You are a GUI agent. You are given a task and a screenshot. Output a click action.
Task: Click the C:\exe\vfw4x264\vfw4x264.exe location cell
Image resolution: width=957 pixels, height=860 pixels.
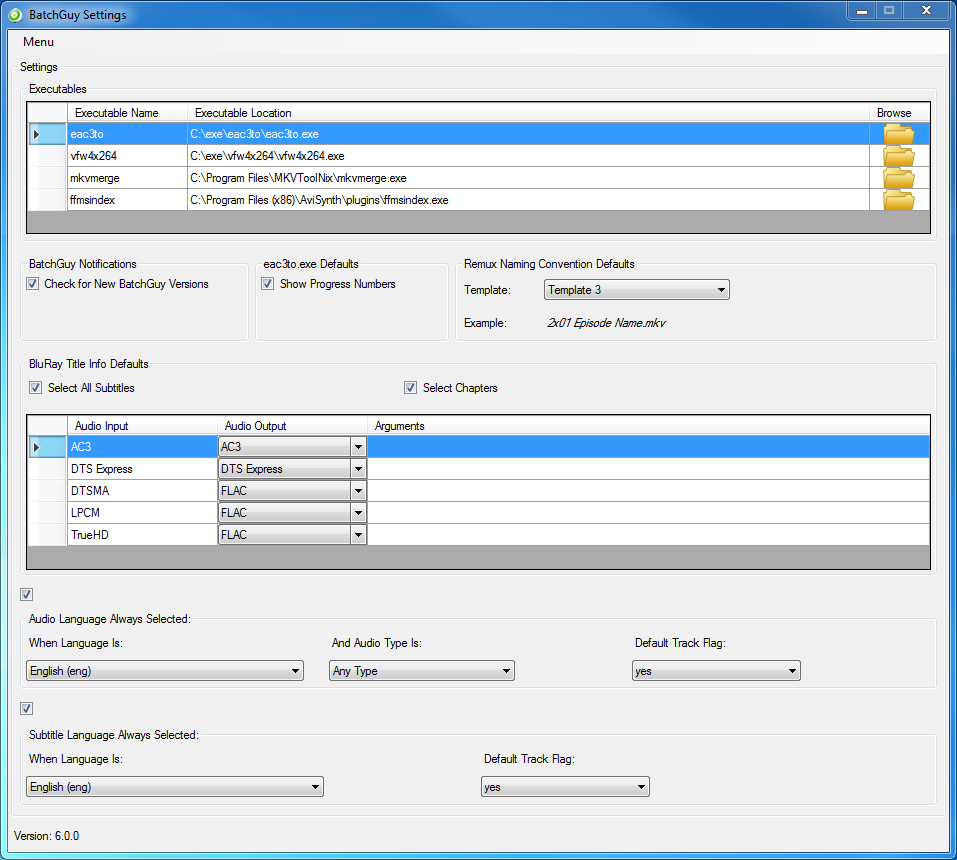tap(529, 156)
